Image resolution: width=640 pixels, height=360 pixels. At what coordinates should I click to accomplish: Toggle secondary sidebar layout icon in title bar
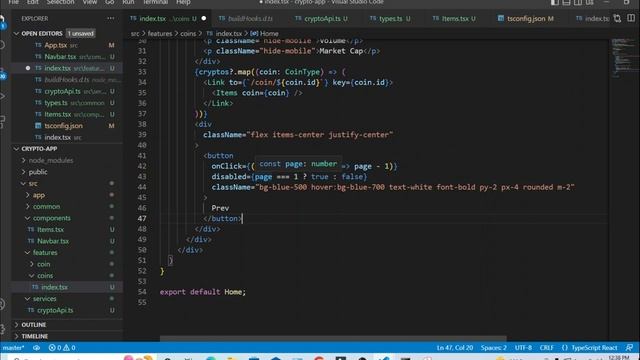tap(578, 2)
